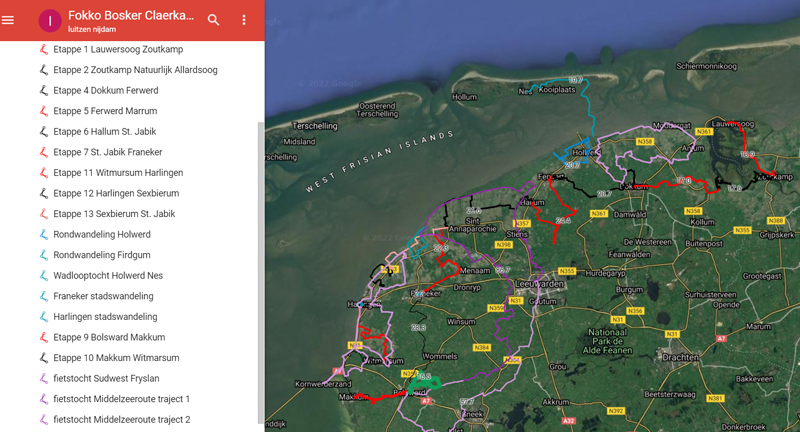The image size is (800, 432).
Task: Click the map title Fokko Bosker Claerka...
Action: pos(131,15)
